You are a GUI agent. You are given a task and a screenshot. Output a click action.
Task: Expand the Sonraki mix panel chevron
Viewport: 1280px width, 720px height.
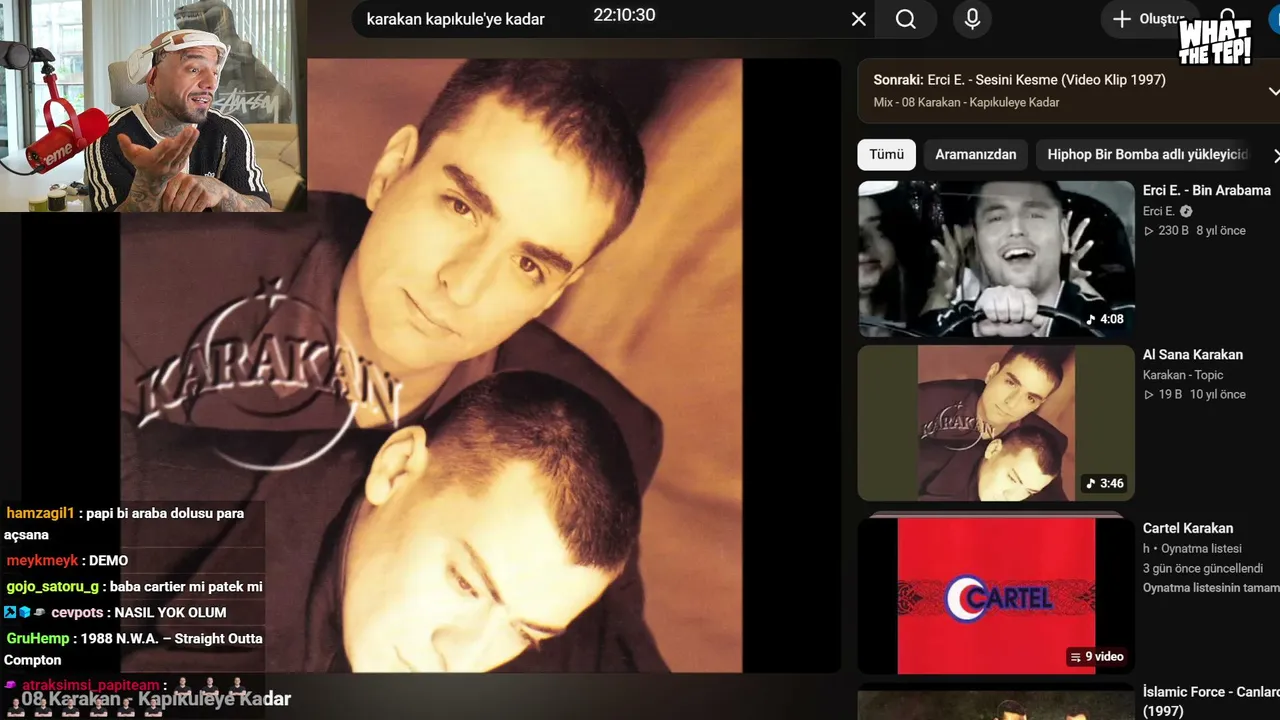1273,91
